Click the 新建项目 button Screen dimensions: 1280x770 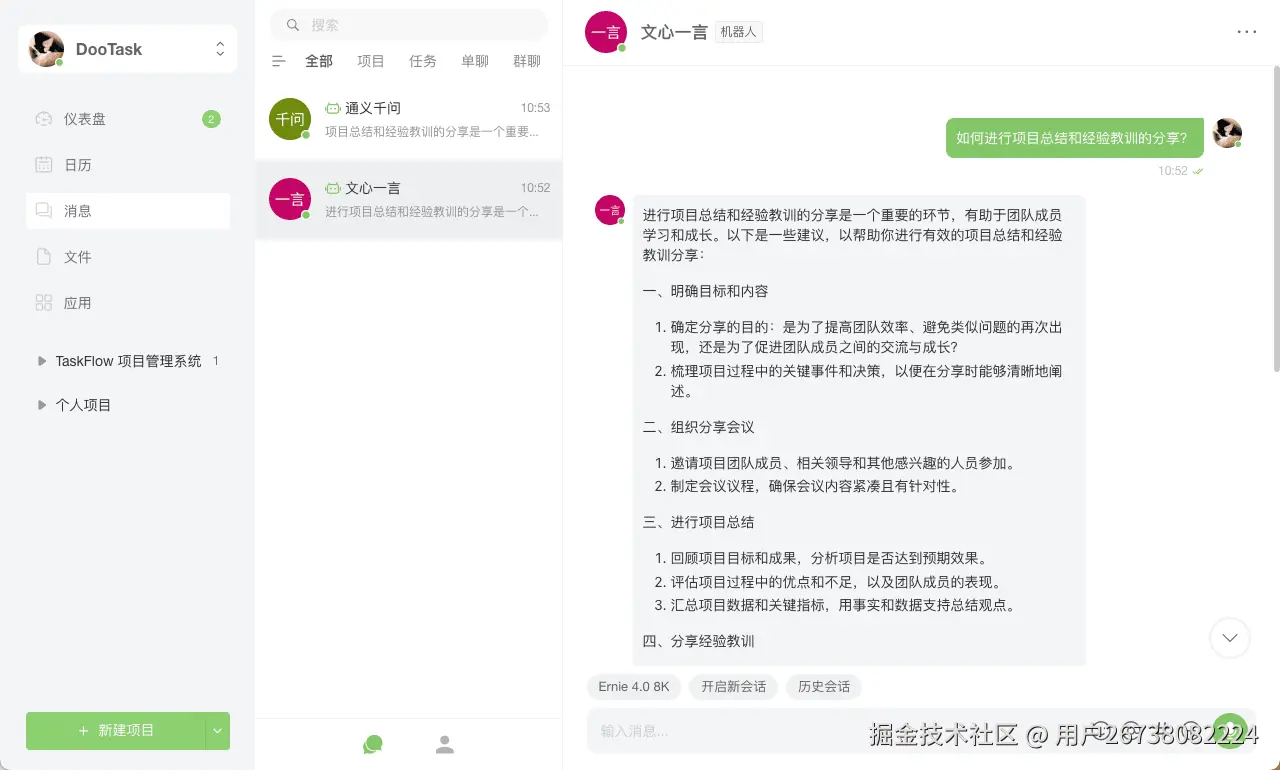coord(116,731)
